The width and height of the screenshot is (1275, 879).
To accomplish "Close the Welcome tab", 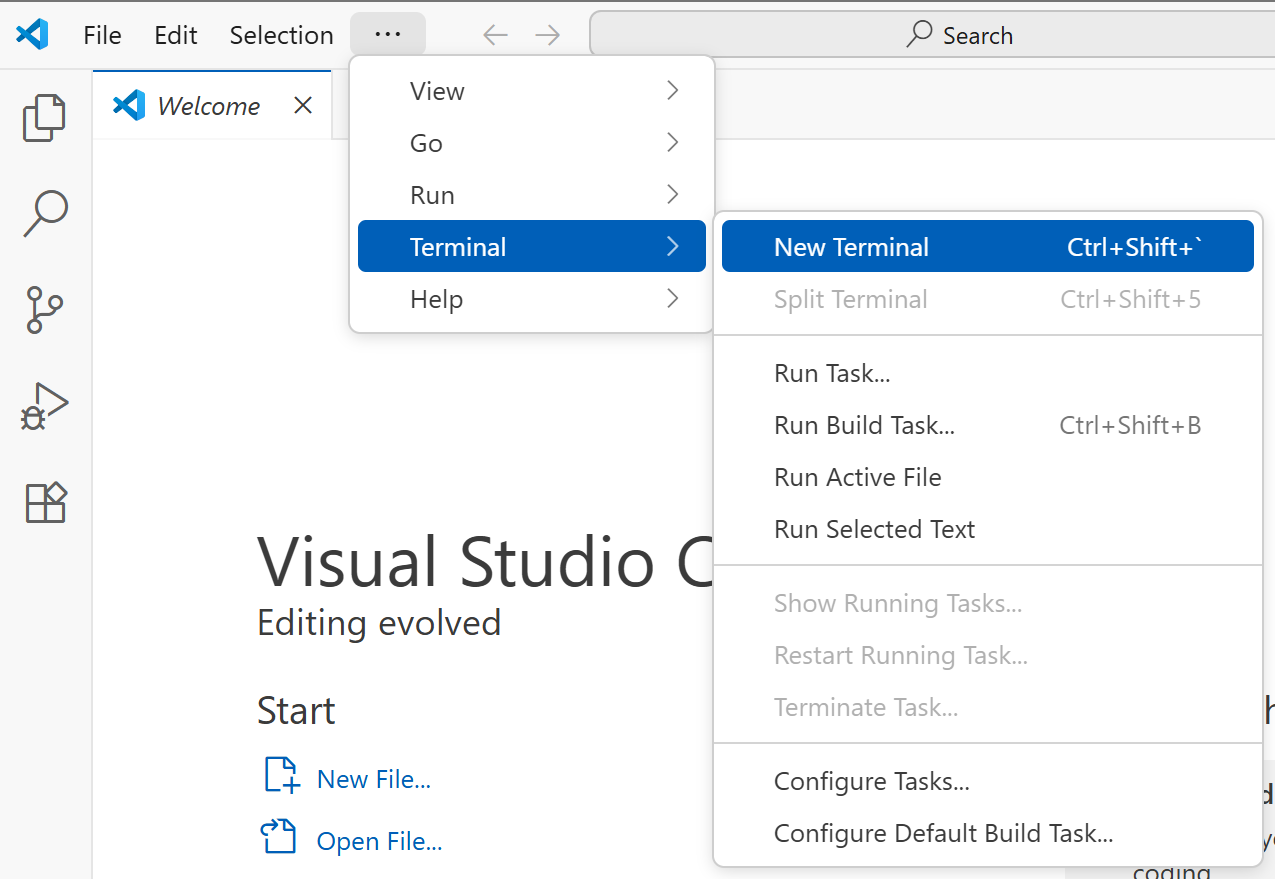I will tap(303, 105).
